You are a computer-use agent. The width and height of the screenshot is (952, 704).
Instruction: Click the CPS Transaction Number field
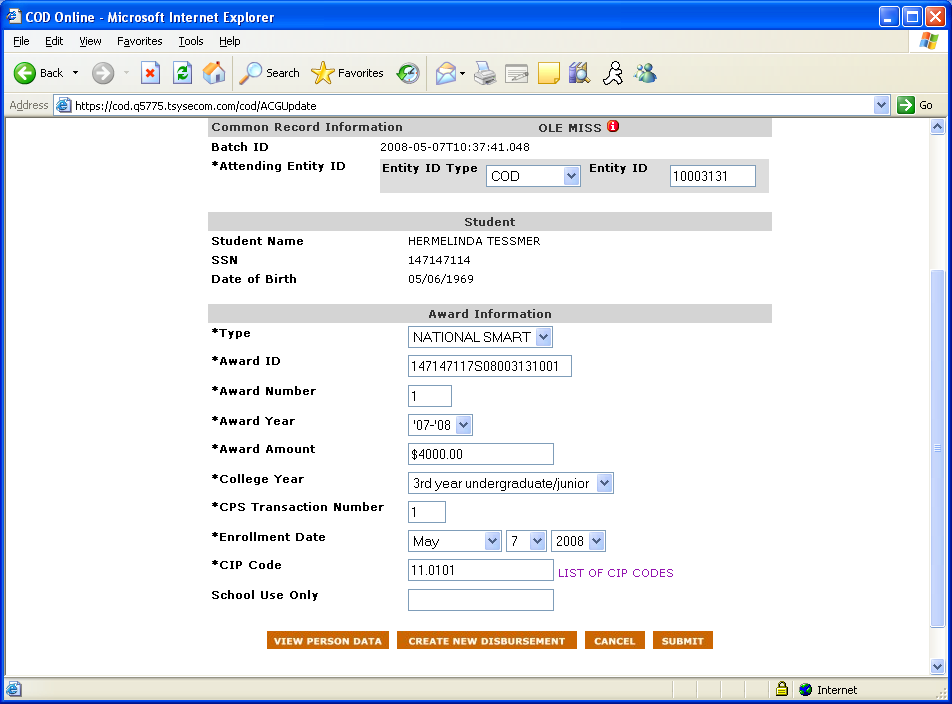(427, 512)
